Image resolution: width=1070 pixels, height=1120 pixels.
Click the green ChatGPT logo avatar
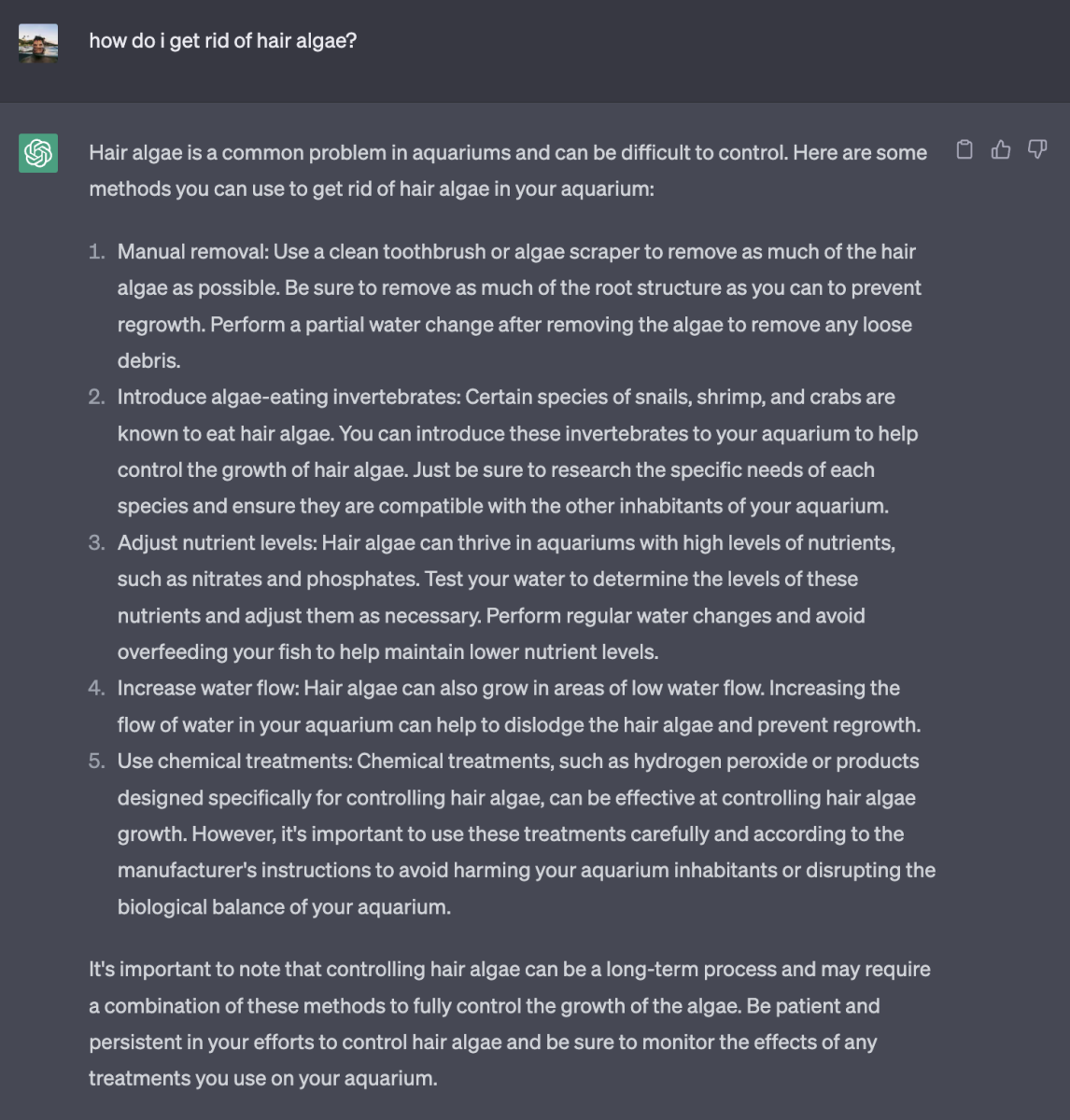click(x=38, y=153)
